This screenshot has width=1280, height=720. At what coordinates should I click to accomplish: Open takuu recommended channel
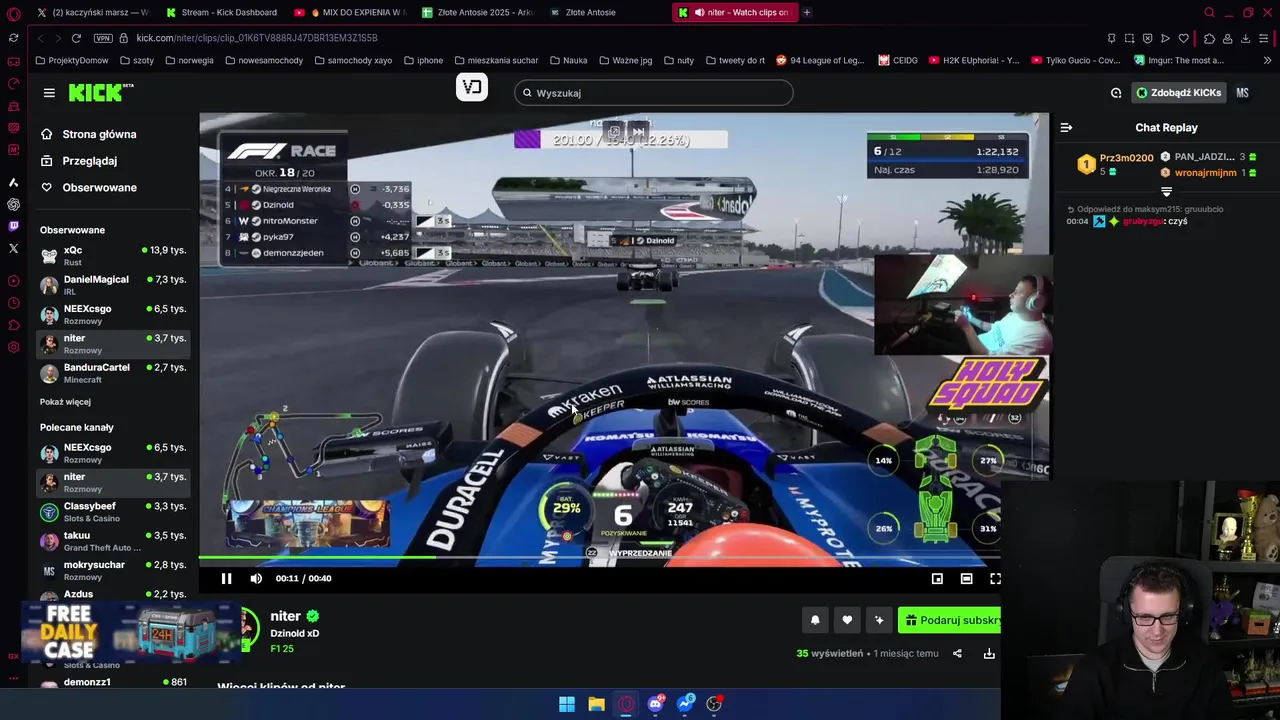[113, 541]
